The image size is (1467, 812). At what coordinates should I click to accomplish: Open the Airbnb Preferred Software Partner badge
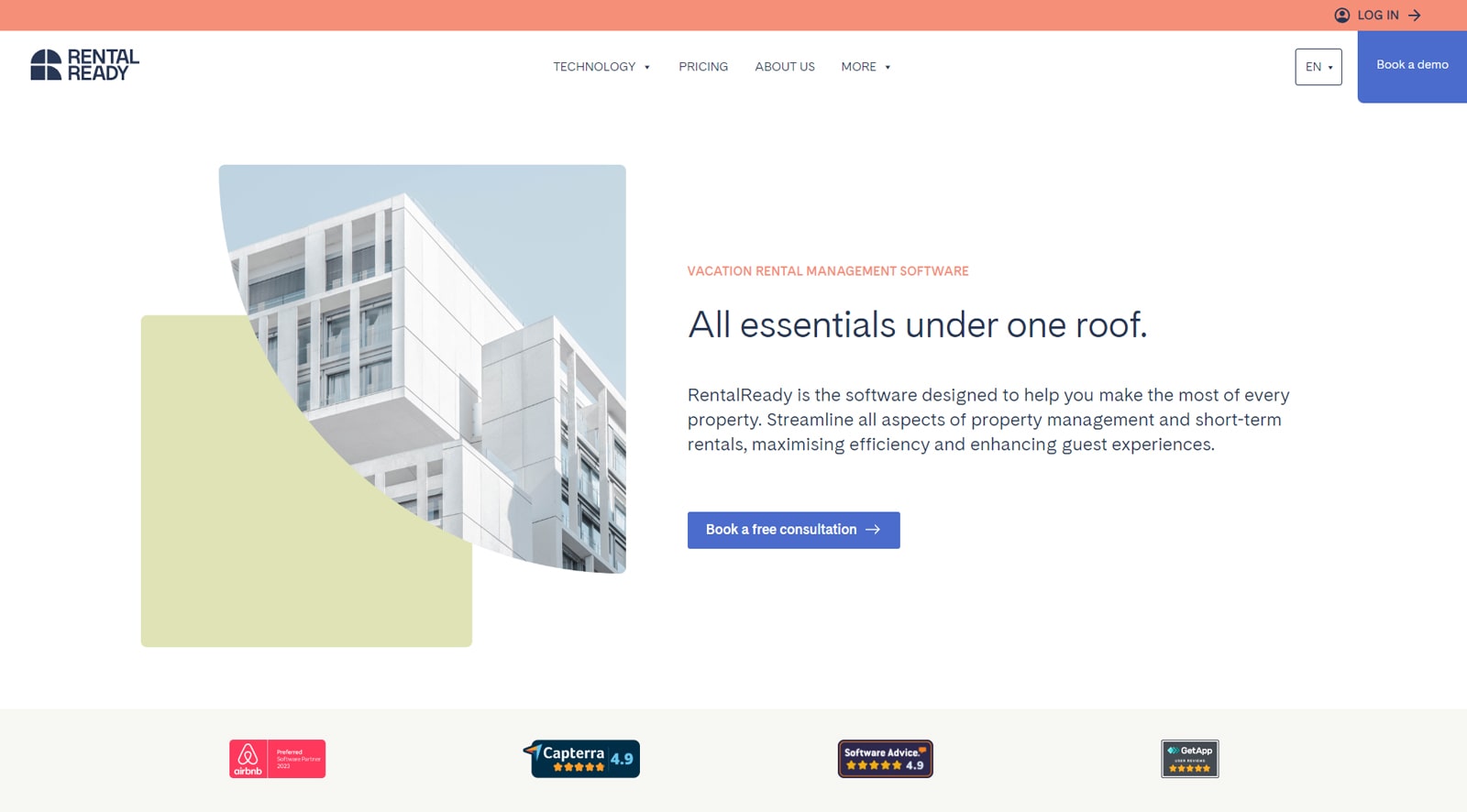(277, 759)
